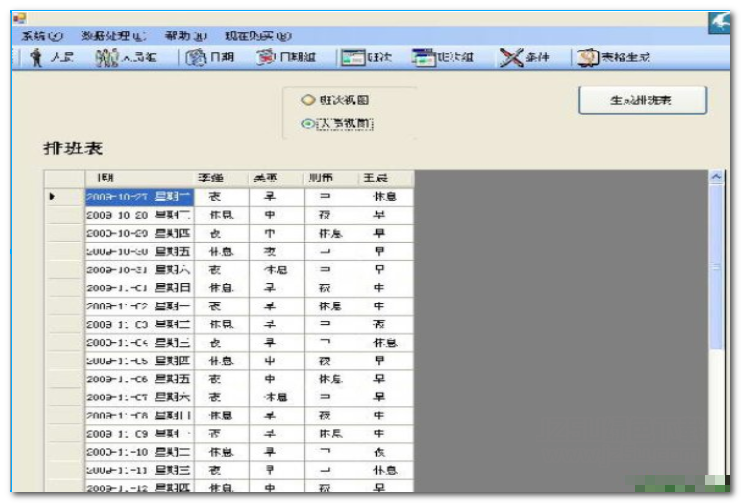Click the 日期 date toolbar icon
The image size is (741, 503).
point(210,58)
